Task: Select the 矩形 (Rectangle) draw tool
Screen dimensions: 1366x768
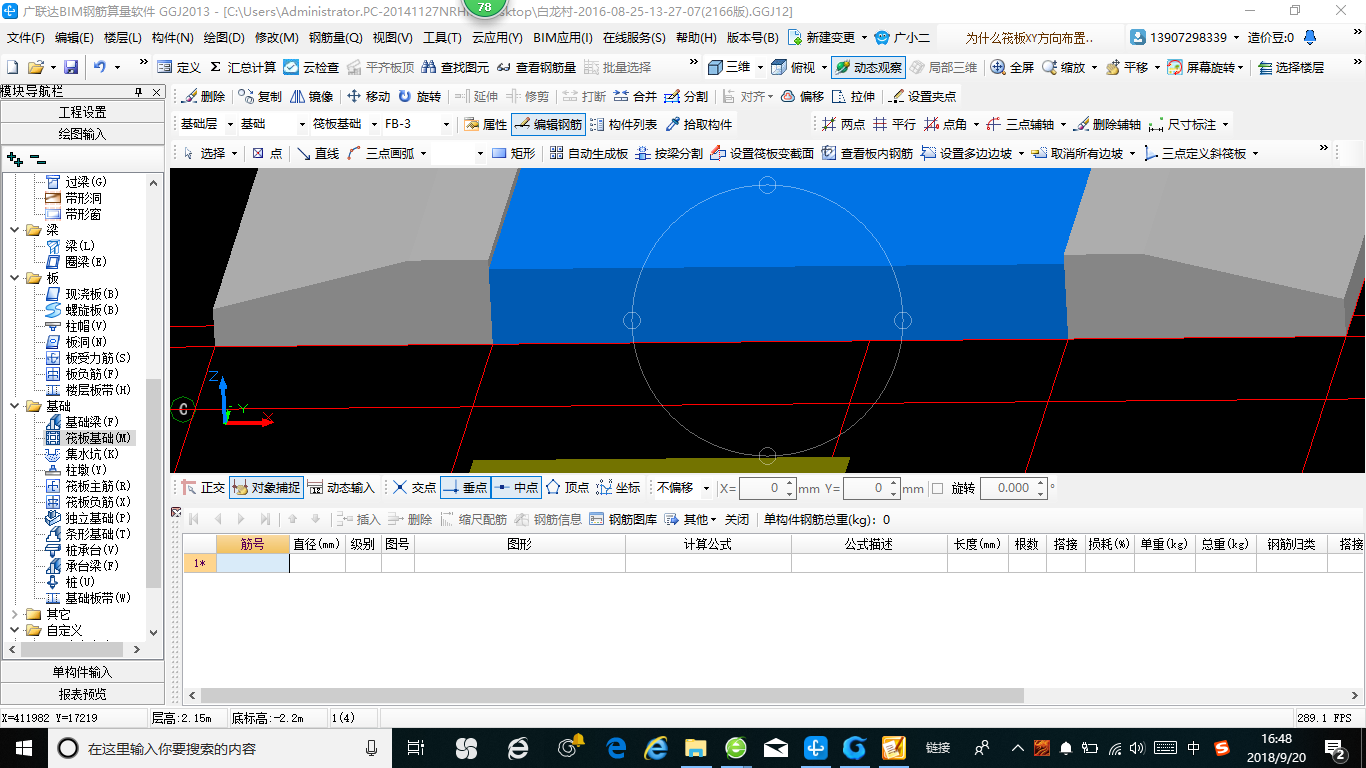Action: point(514,153)
